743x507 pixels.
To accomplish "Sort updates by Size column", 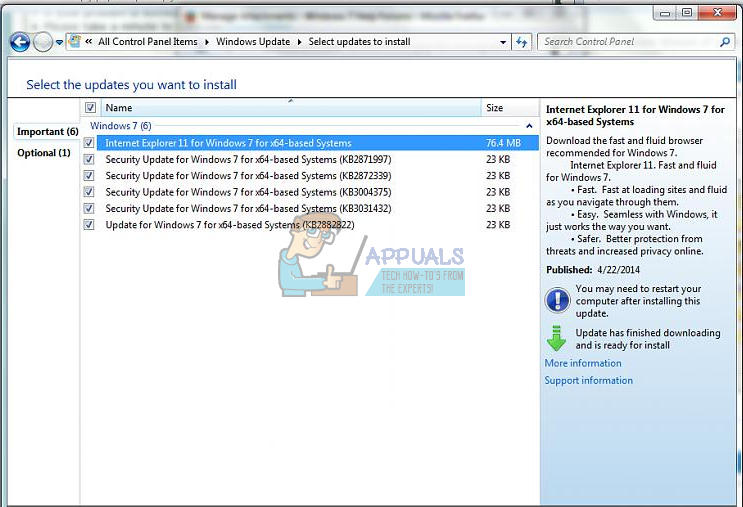I will [x=510, y=108].
